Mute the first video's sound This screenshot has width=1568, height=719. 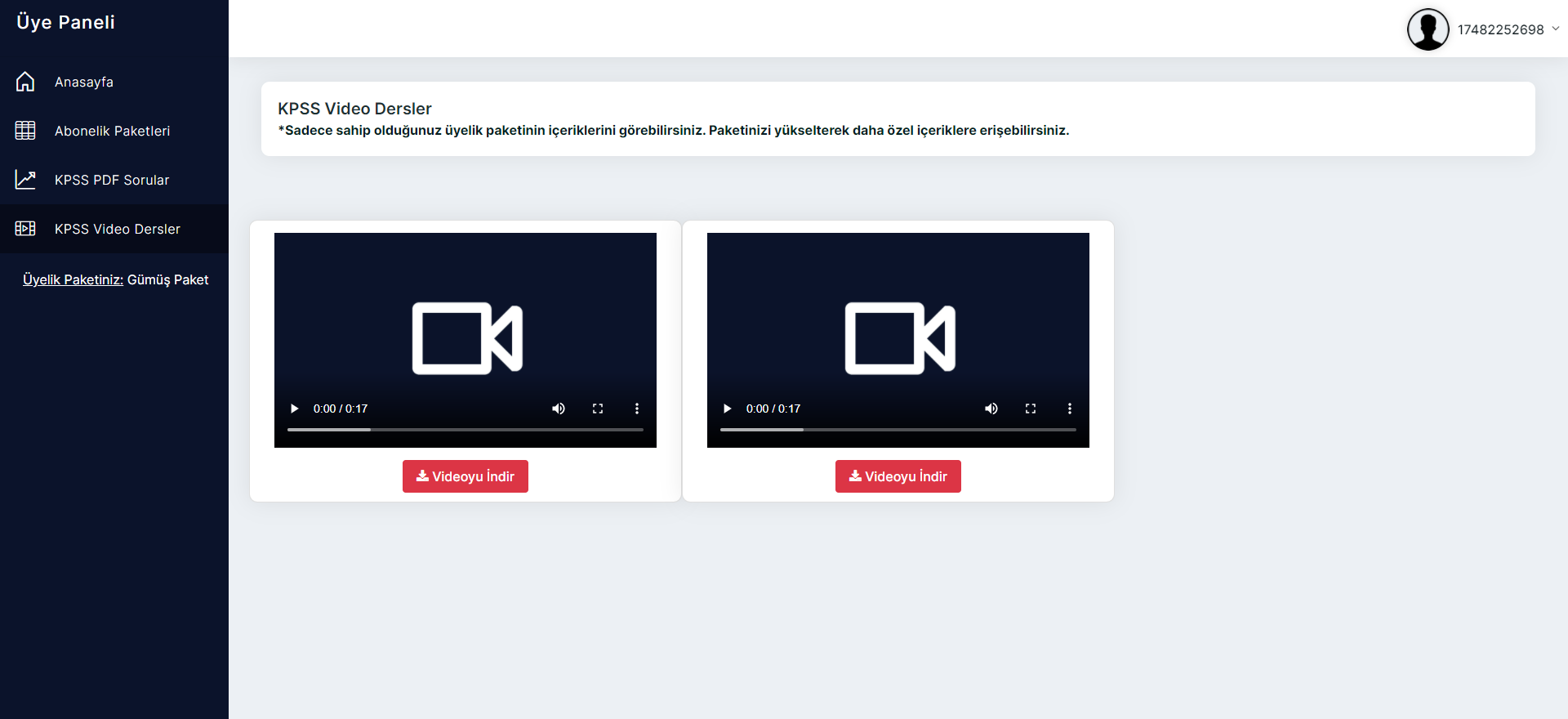tap(559, 409)
